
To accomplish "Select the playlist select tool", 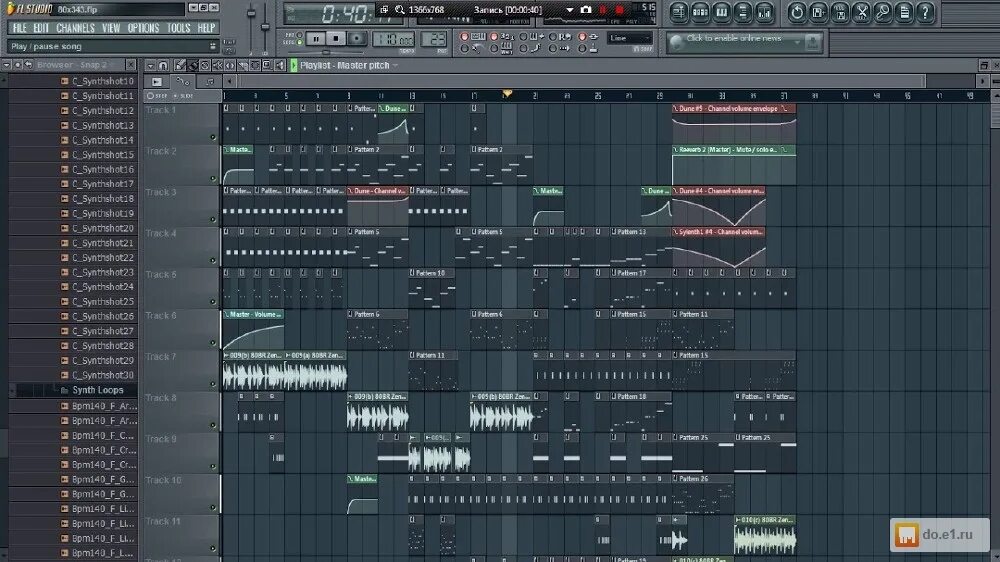I will (x=255, y=66).
